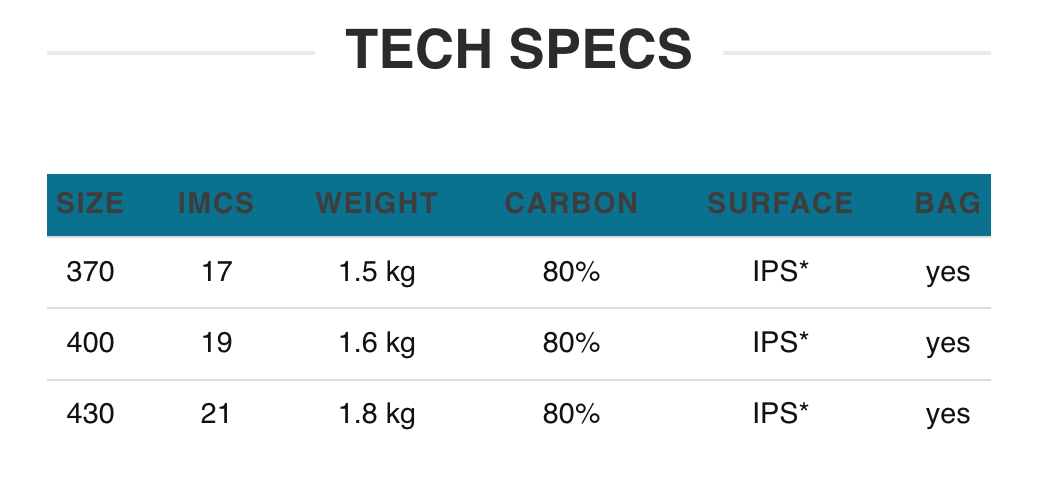Click size value 400
The width and height of the screenshot is (1058, 486).
(90, 344)
